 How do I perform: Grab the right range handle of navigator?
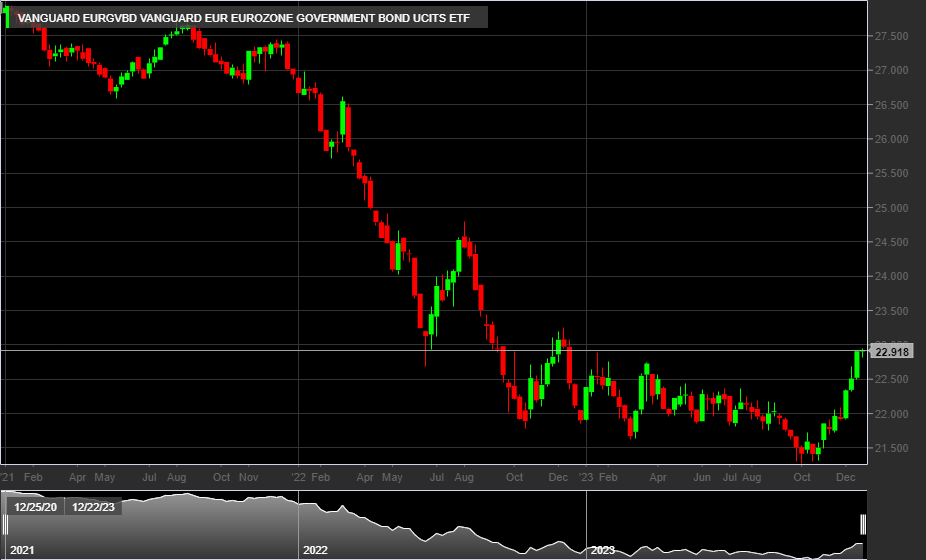863,524
